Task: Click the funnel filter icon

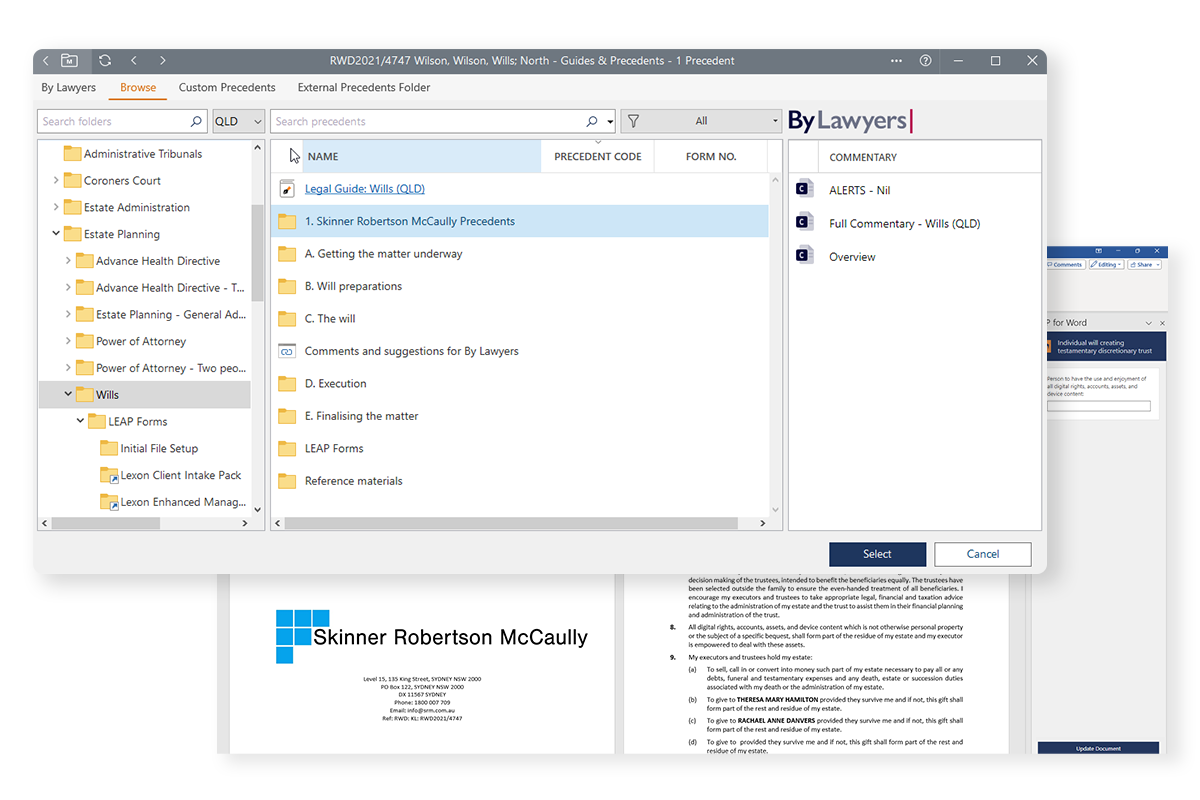Action: pyautogui.click(x=633, y=121)
